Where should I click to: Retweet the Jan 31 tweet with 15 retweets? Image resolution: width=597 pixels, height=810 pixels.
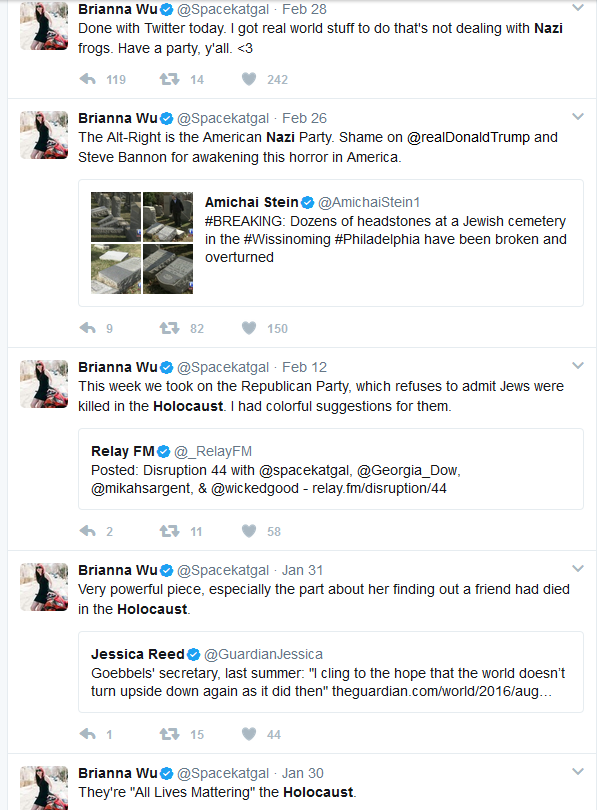point(169,734)
